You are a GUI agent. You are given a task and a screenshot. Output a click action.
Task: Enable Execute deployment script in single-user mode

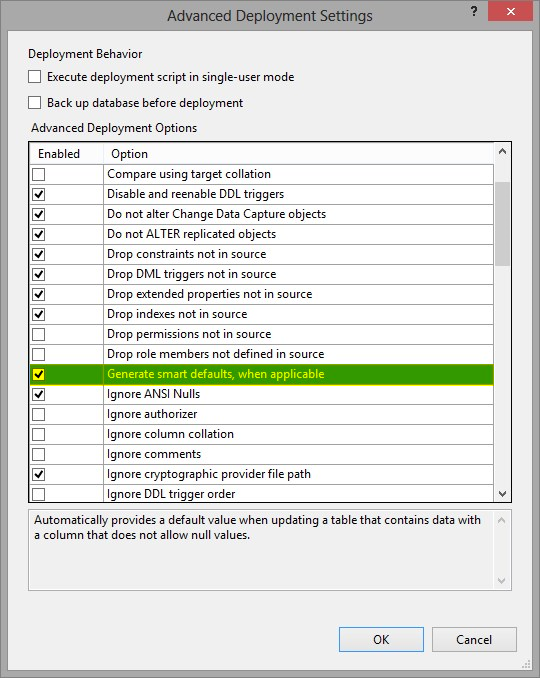[35, 77]
